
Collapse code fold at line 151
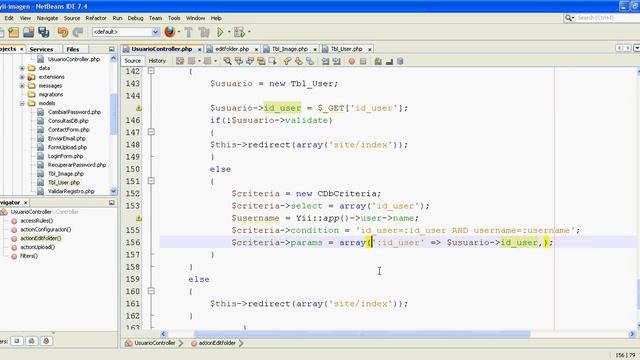click(x=151, y=181)
